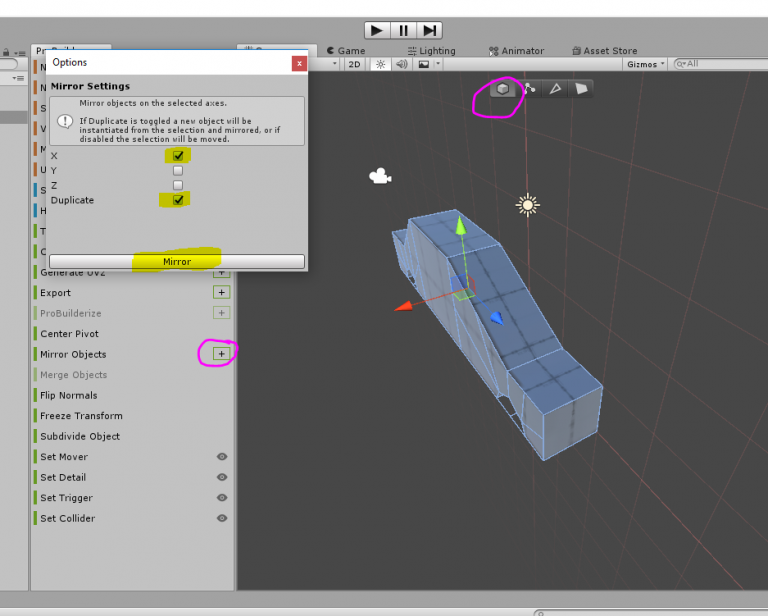This screenshot has width=768, height=616.
Task: Toggle the Z axis checkbox
Action: (178, 185)
